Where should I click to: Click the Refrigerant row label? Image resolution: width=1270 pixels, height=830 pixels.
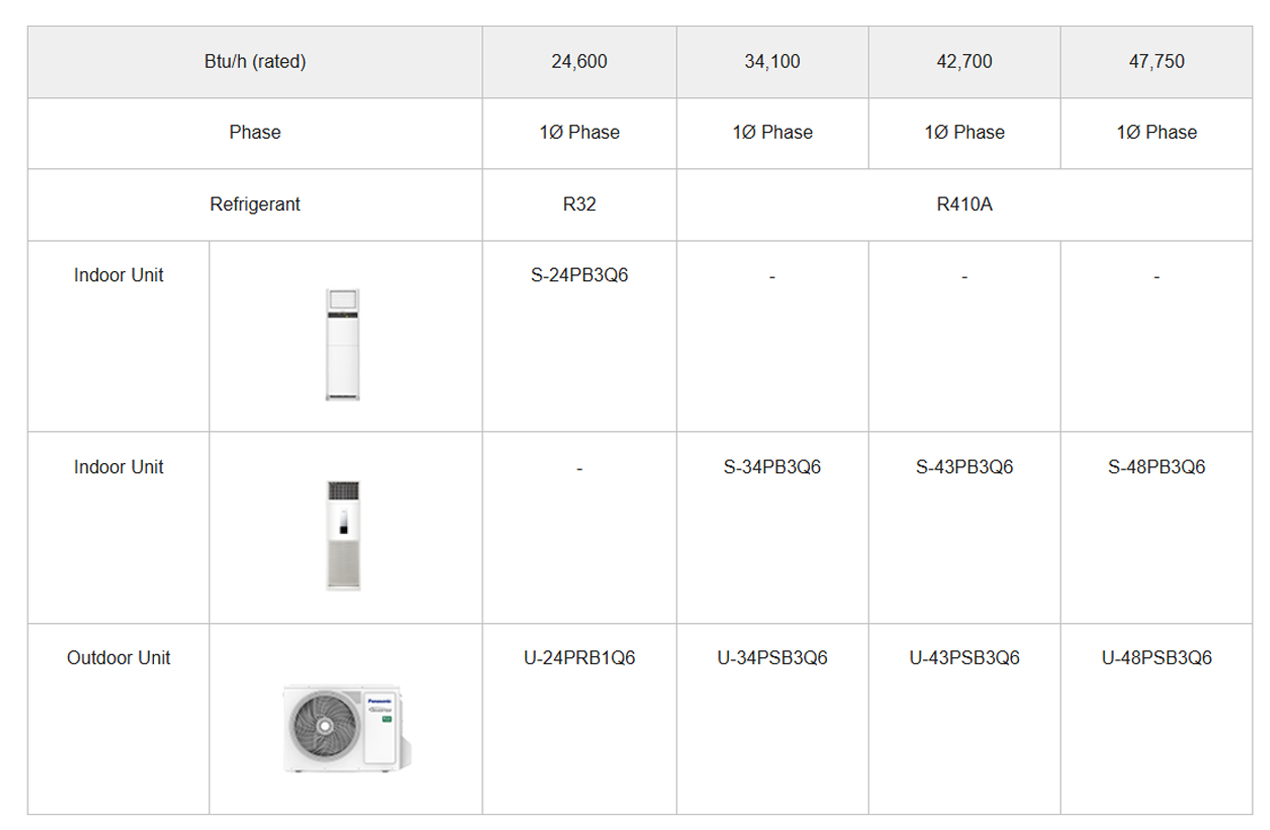coord(255,205)
